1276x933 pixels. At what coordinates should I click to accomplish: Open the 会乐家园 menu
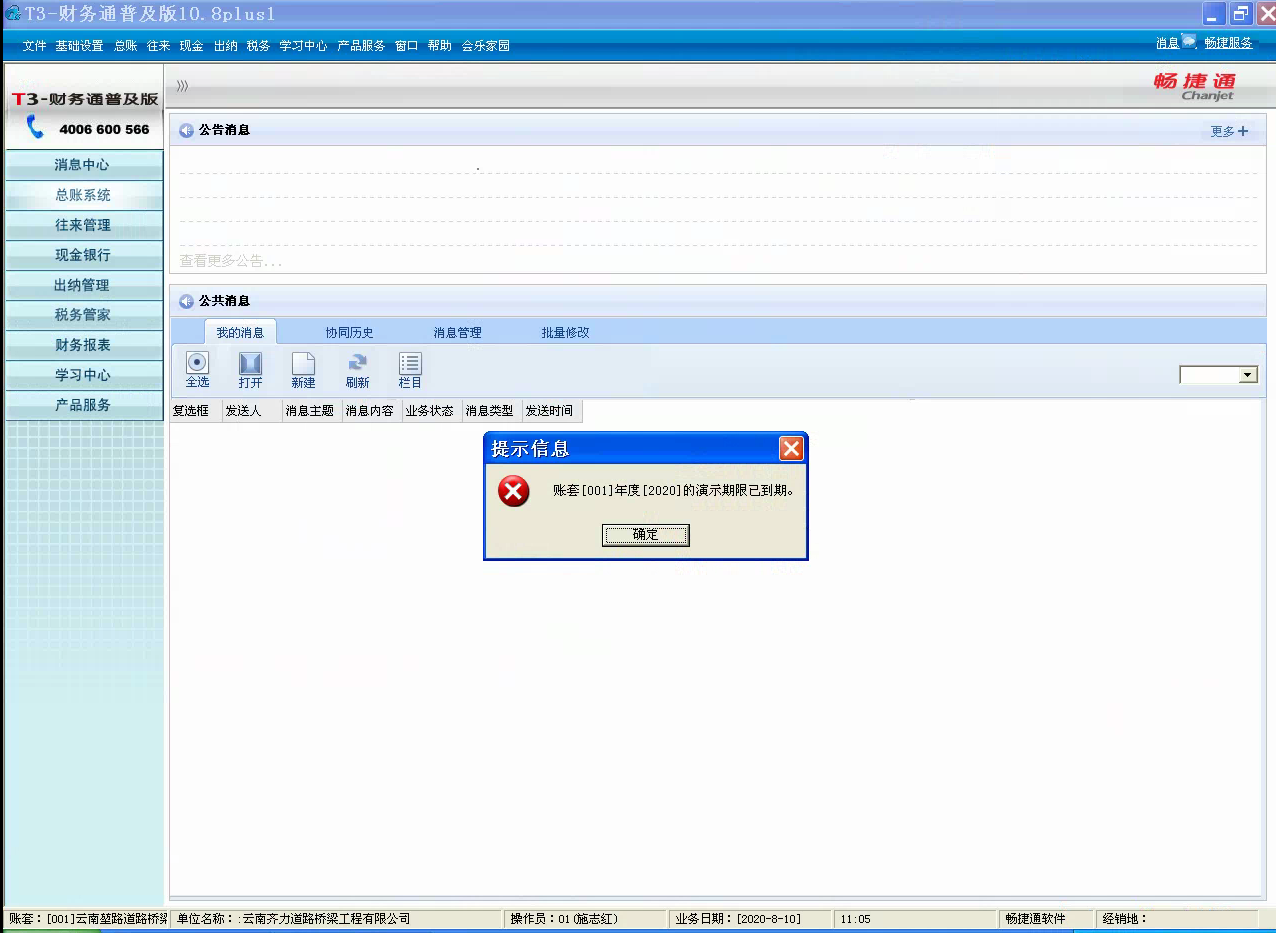486,46
